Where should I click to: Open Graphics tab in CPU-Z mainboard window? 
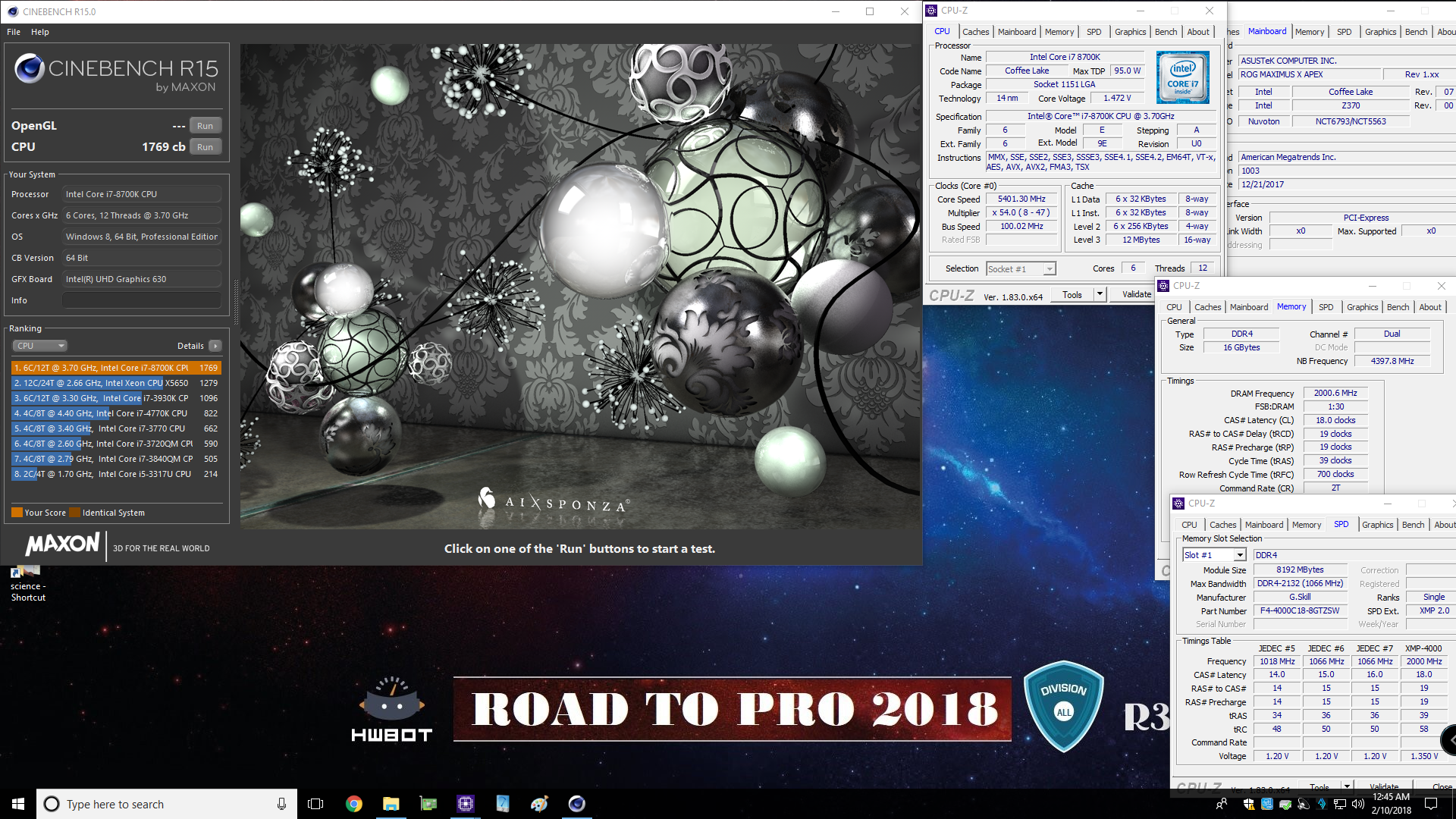(1380, 32)
